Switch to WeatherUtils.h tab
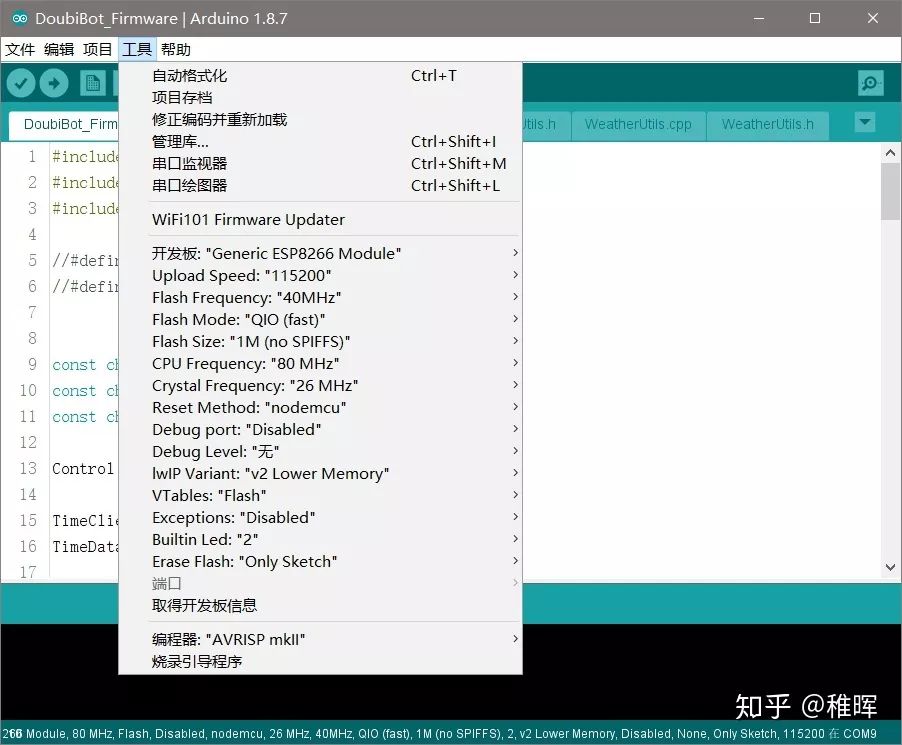 (767, 124)
